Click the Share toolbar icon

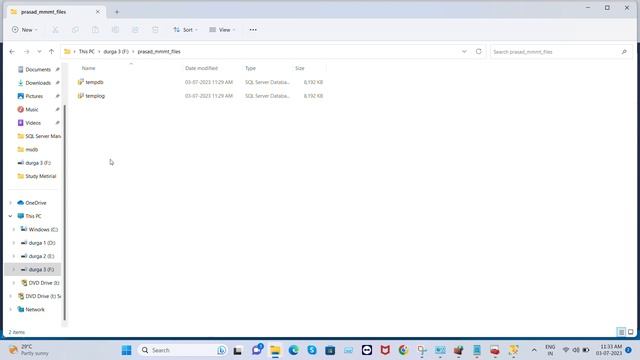click(135, 30)
